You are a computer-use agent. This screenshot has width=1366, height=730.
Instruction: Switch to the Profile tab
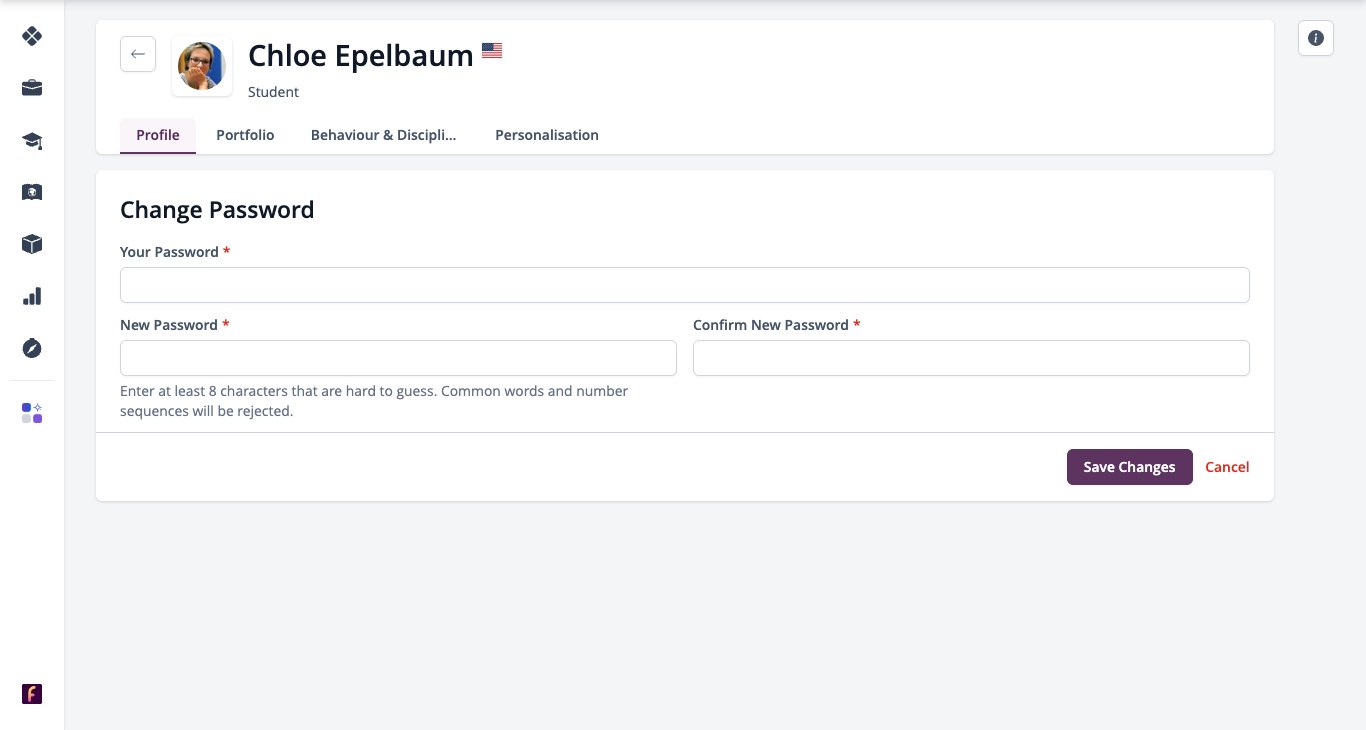pyautogui.click(x=158, y=135)
